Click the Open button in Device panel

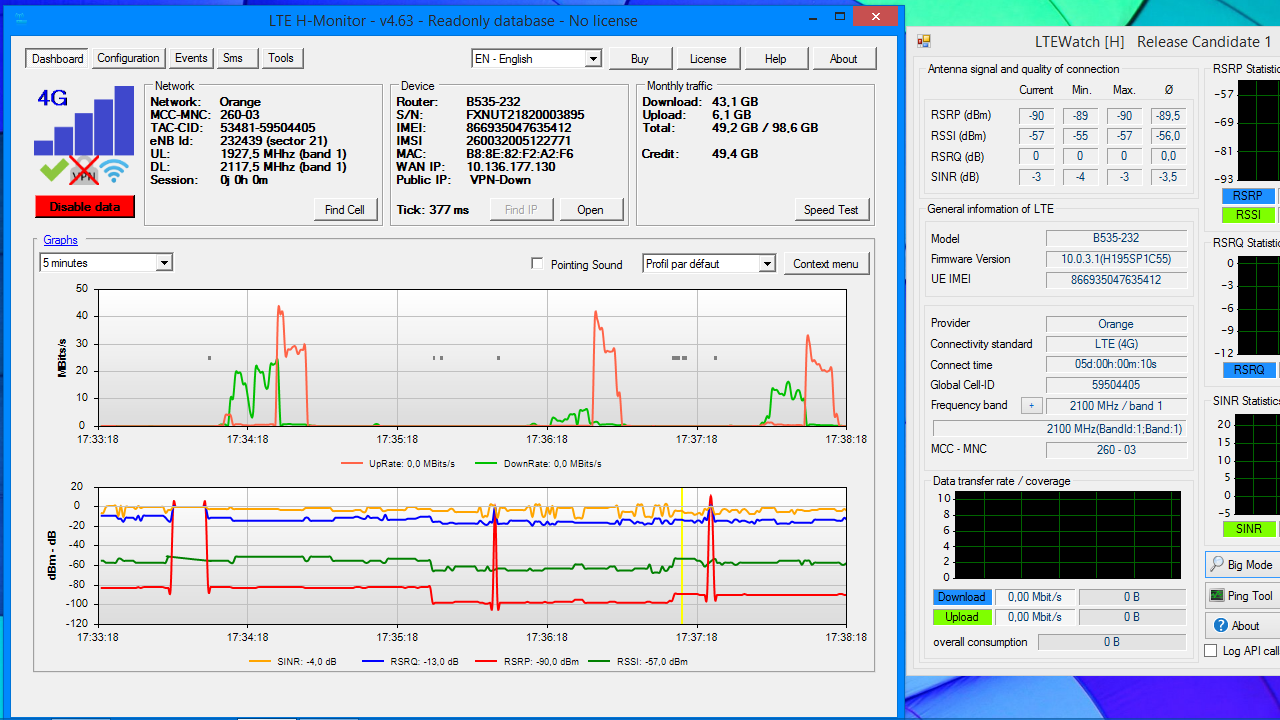(x=590, y=209)
